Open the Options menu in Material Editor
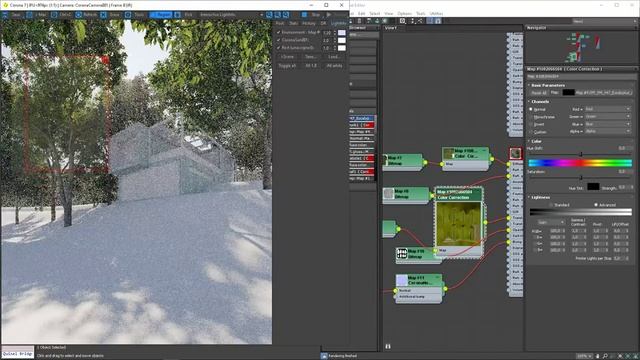This screenshot has height=360, width=640. click(404, 13)
